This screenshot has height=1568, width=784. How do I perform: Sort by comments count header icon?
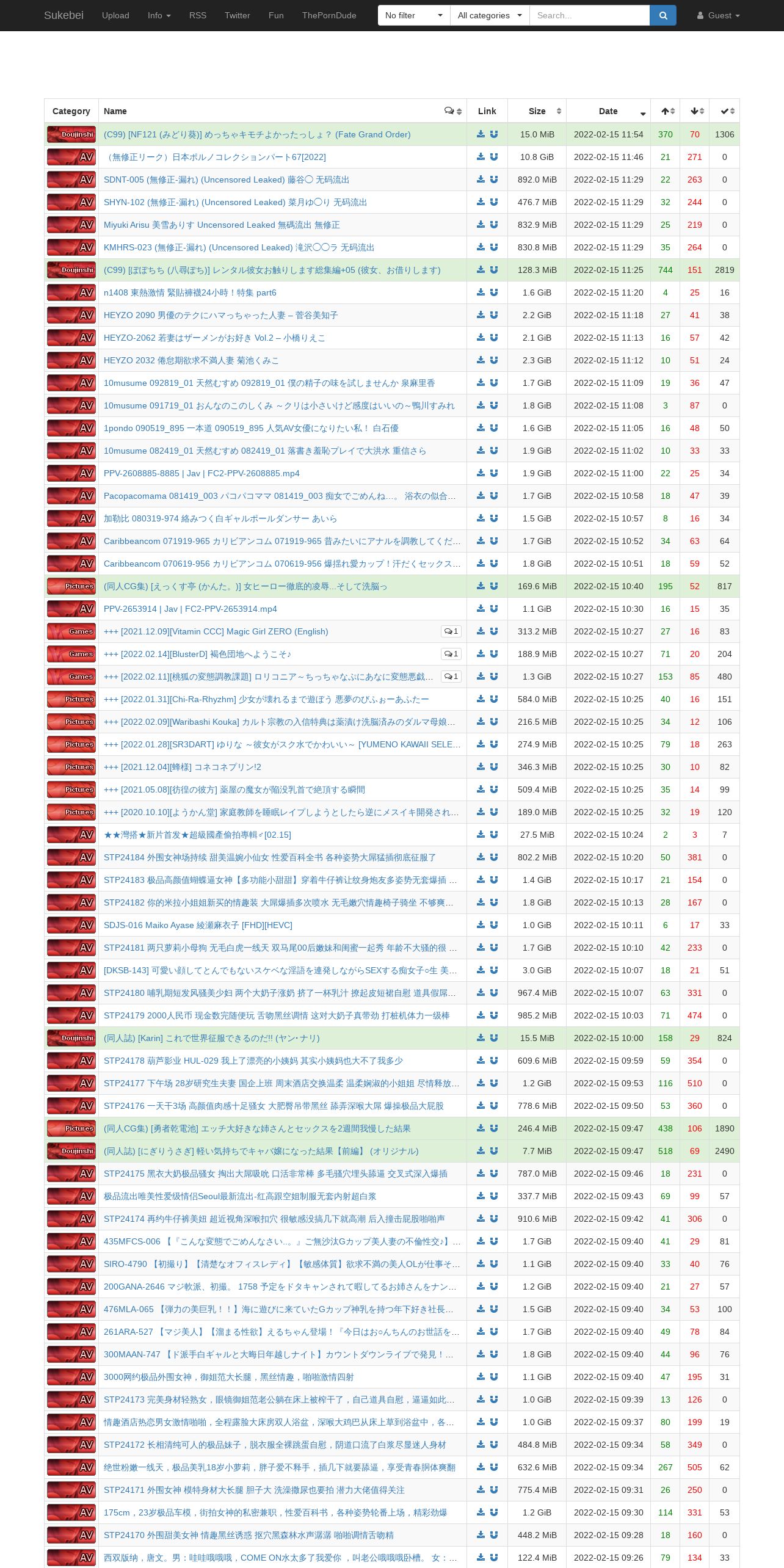[x=452, y=111]
